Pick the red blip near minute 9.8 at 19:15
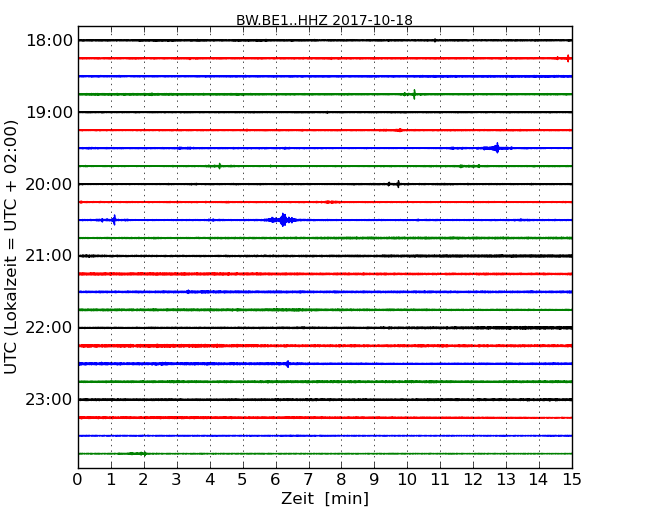Screen dimensions: 650x520 (399, 130)
